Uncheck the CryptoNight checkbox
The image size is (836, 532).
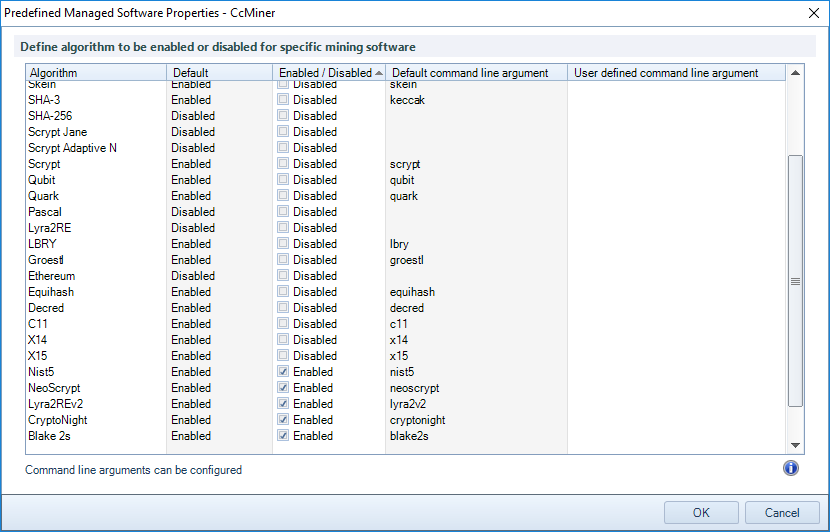pyautogui.click(x=283, y=419)
